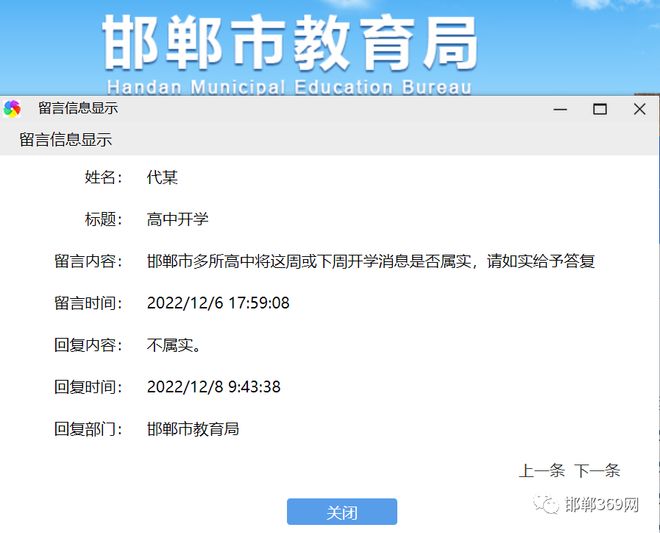Close the window with the X icon

(639, 109)
